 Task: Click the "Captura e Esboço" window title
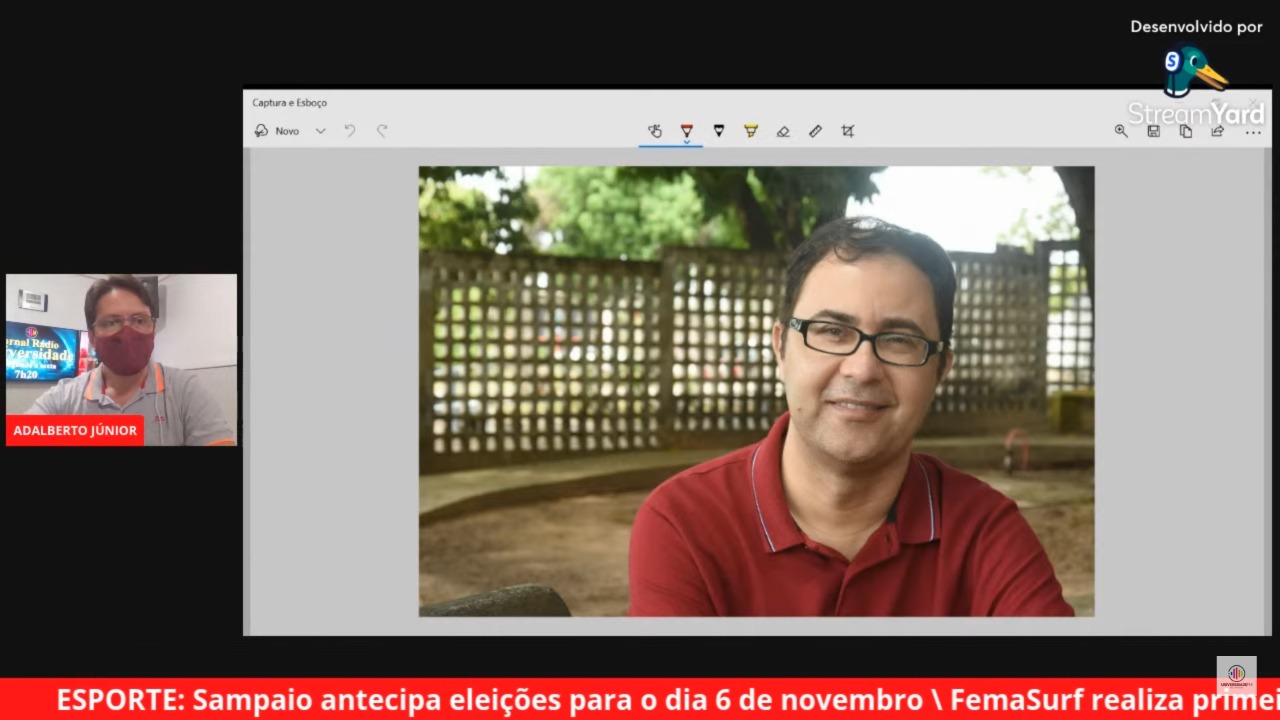[289, 103]
